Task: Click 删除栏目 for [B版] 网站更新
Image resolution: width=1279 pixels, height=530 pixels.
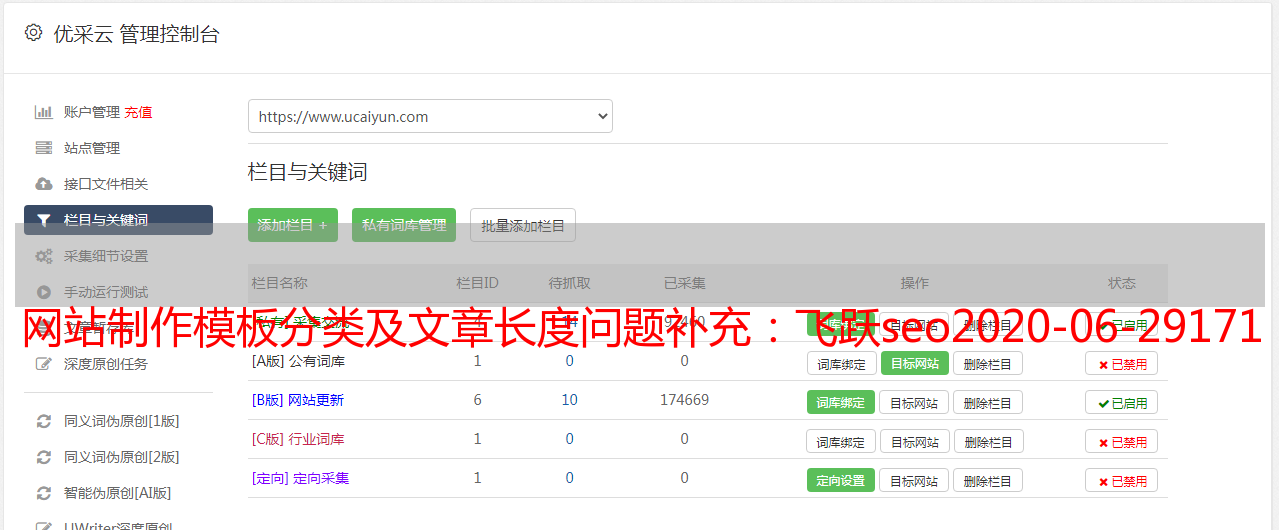Action: click(988, 402)
